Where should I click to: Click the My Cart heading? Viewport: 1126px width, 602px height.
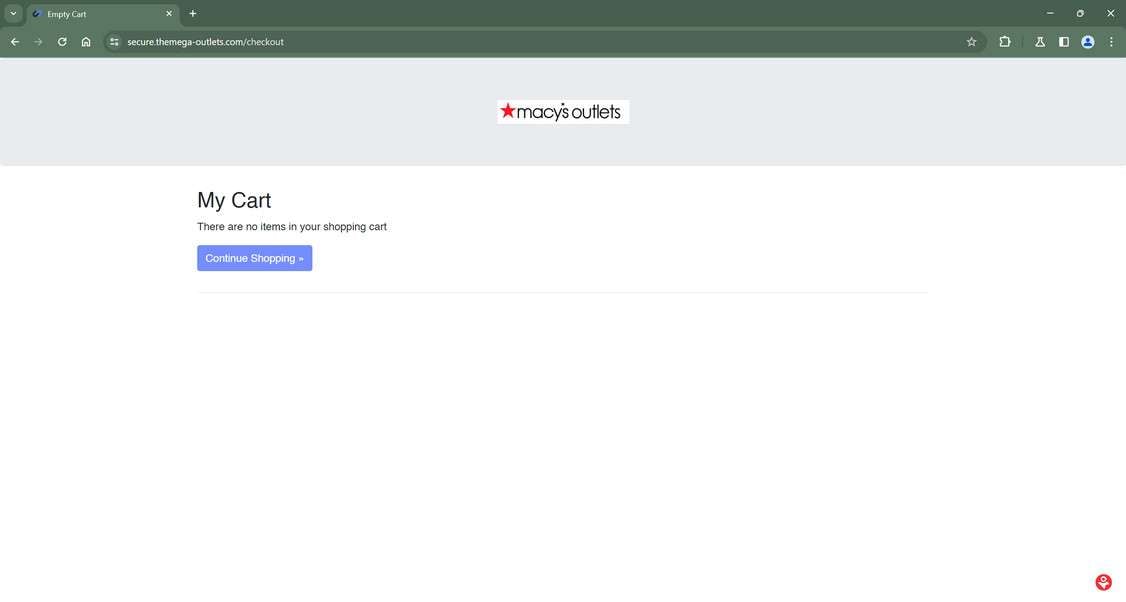coord(234,200)
